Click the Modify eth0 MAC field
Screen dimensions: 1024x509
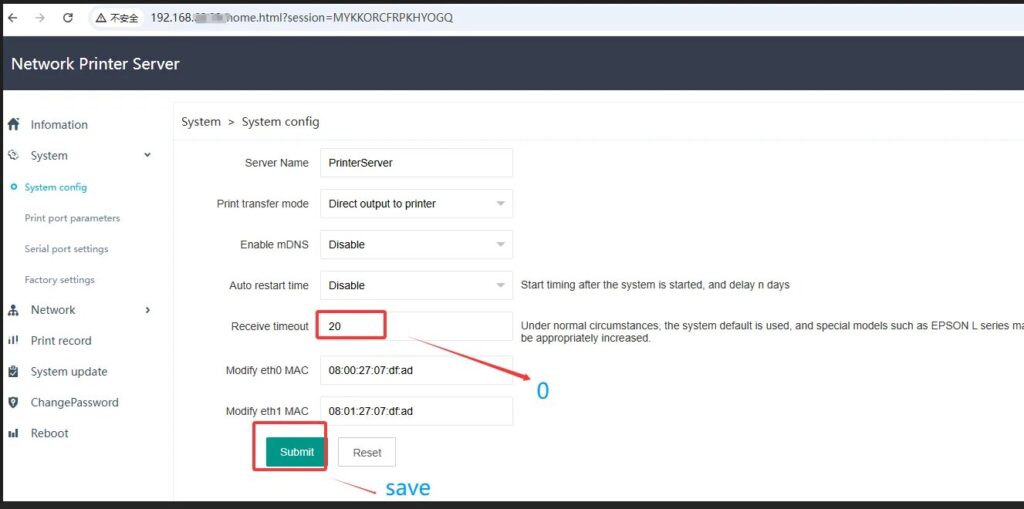416,370
